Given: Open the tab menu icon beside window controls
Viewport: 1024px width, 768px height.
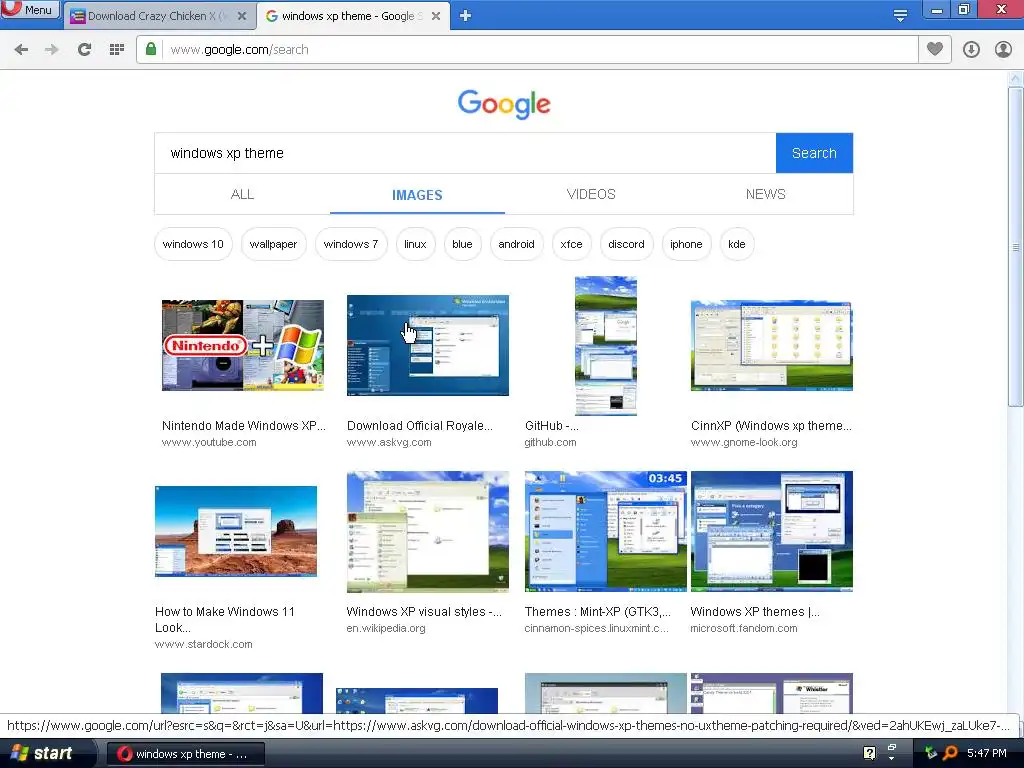Looking at the screenshot, I should pos(900,16).
